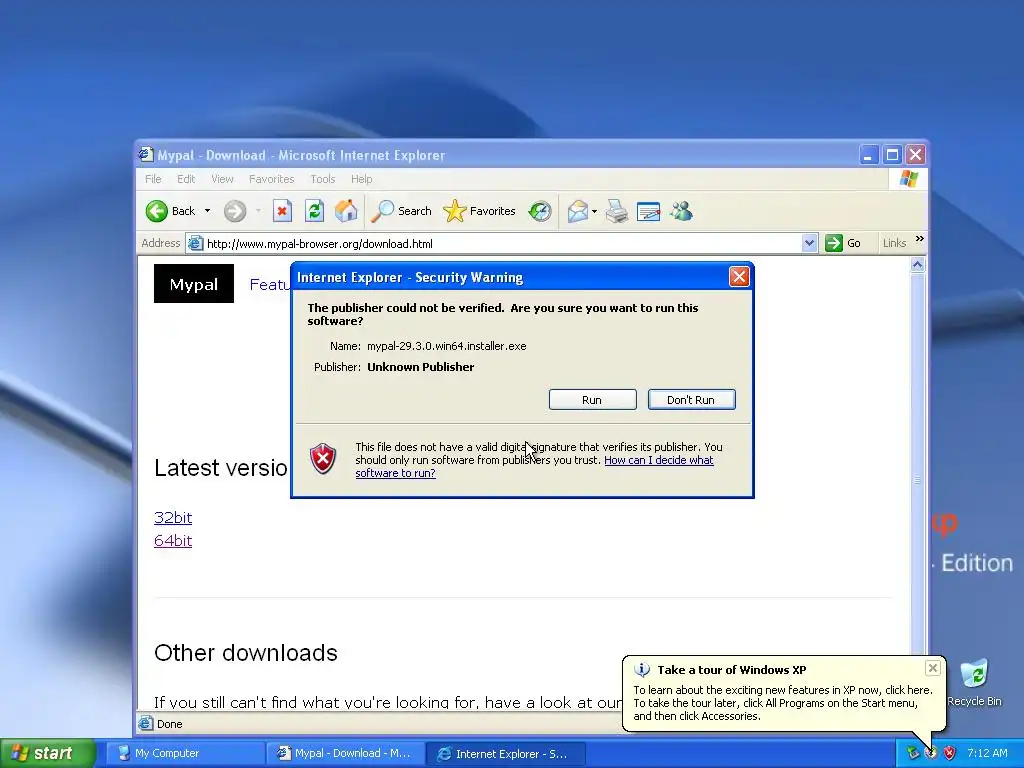Click the info icon in tour balloon
Viewport: 1024px width, 768px height.
pyautogui.click(x=642, y=669)
